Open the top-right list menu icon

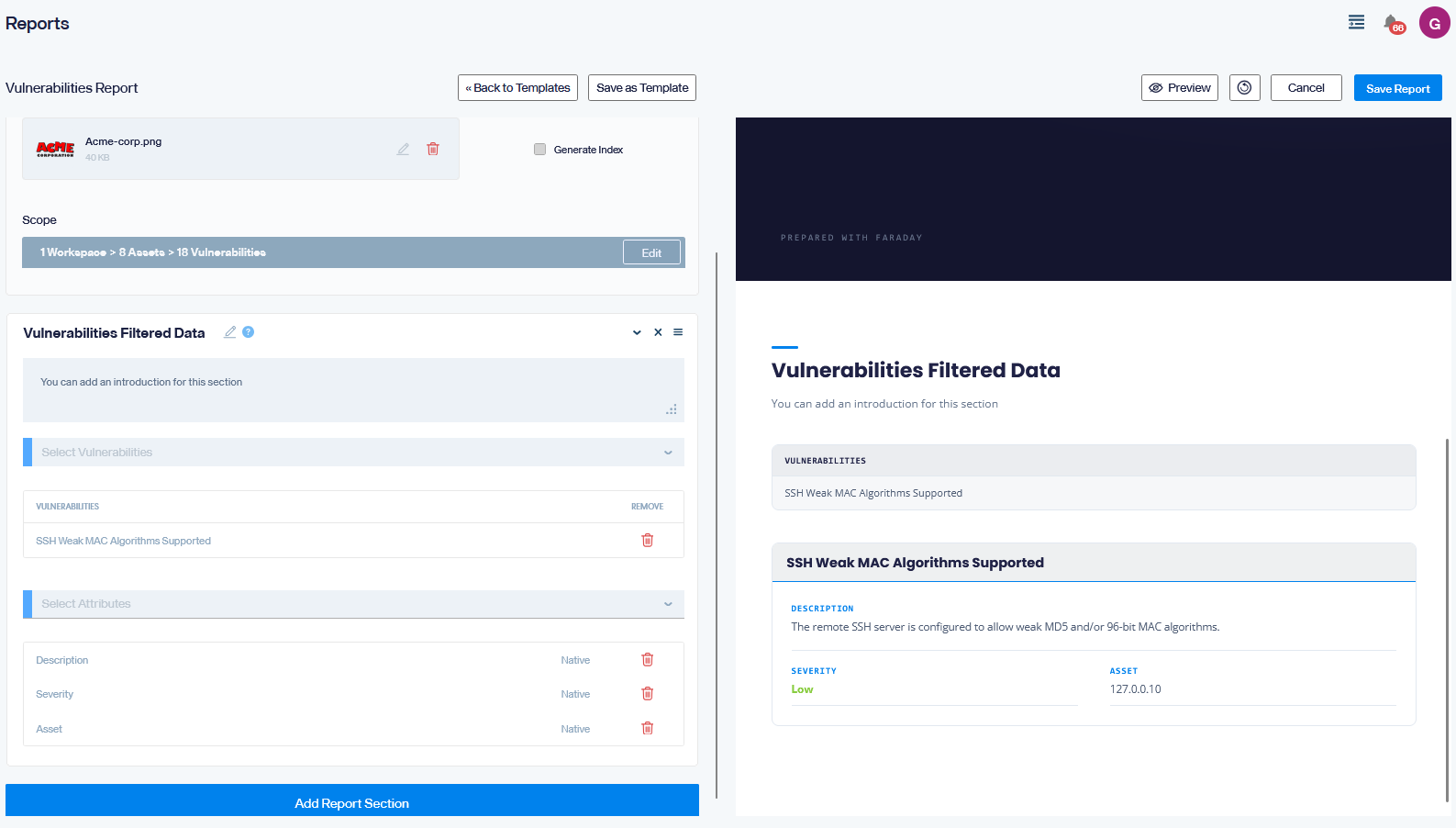pyautogui.click(x=1356, y=22)
